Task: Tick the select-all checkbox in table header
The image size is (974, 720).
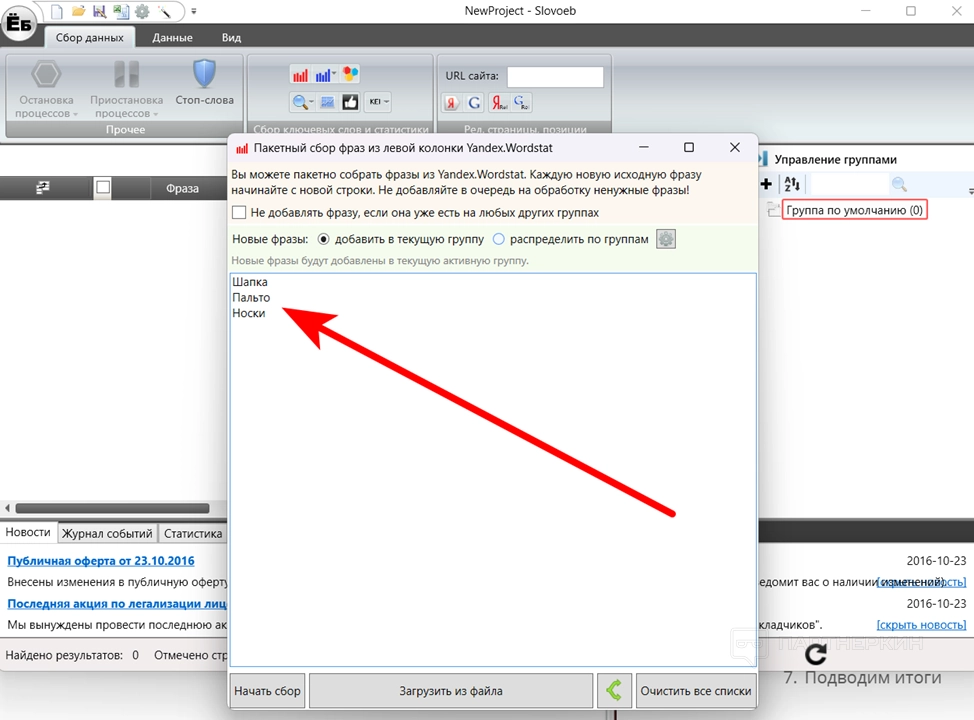Action: coord(103,187)
